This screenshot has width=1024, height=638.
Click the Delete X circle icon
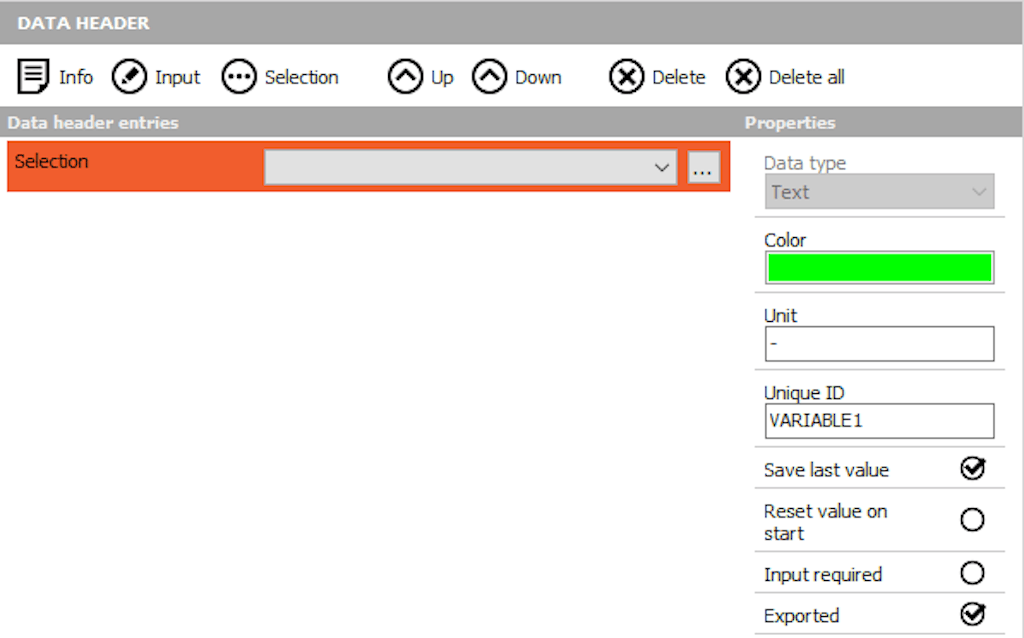627,76
